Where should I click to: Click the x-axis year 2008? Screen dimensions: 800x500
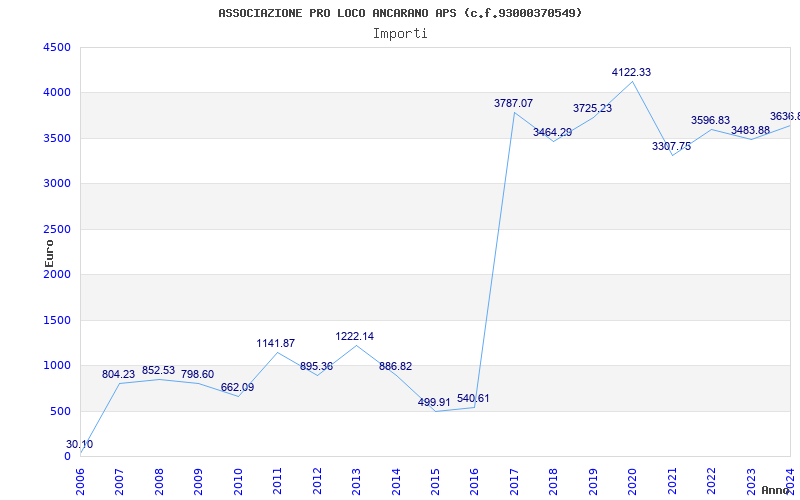[159, 482]
